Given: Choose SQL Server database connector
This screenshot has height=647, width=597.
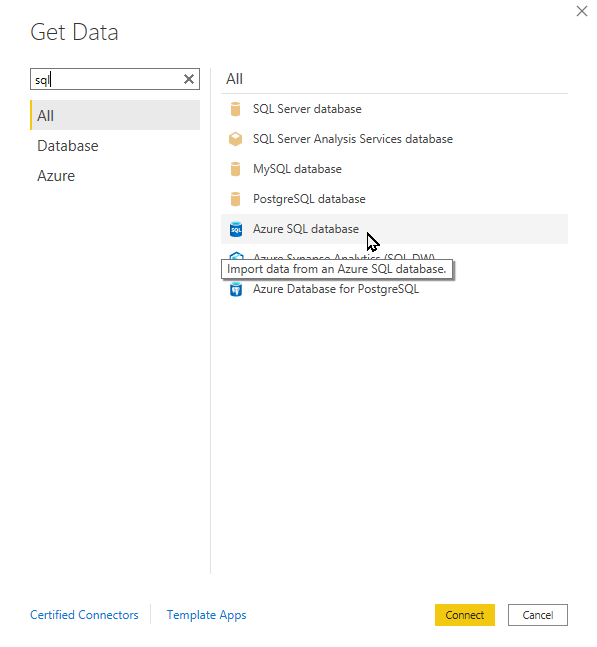Looking at the screenshot, I should [394, 109].
